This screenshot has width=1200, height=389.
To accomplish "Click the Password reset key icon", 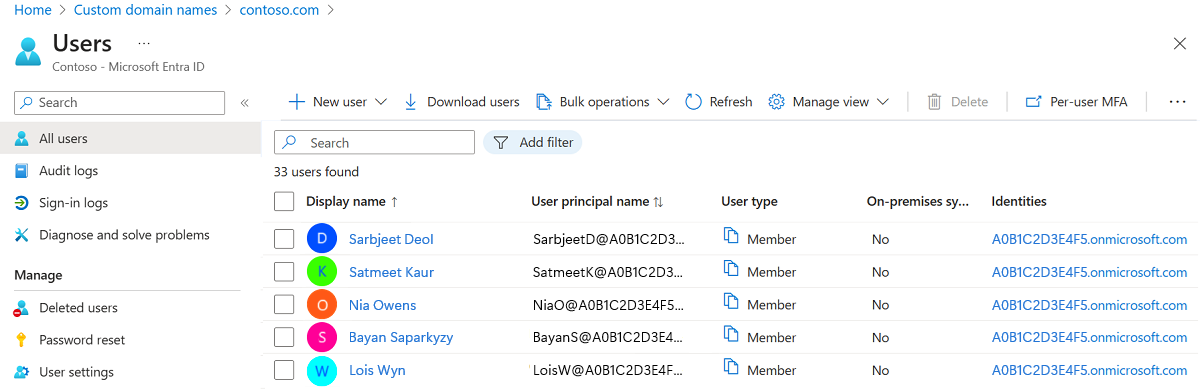I will tap(22, 340).
